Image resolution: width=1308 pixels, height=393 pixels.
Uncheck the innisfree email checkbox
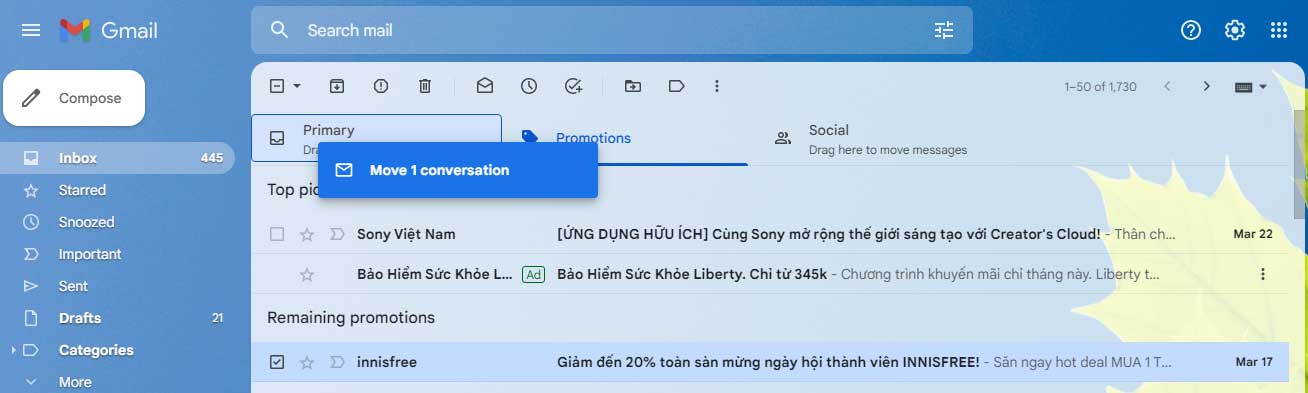pyautogui.click(x=277, y=362)
